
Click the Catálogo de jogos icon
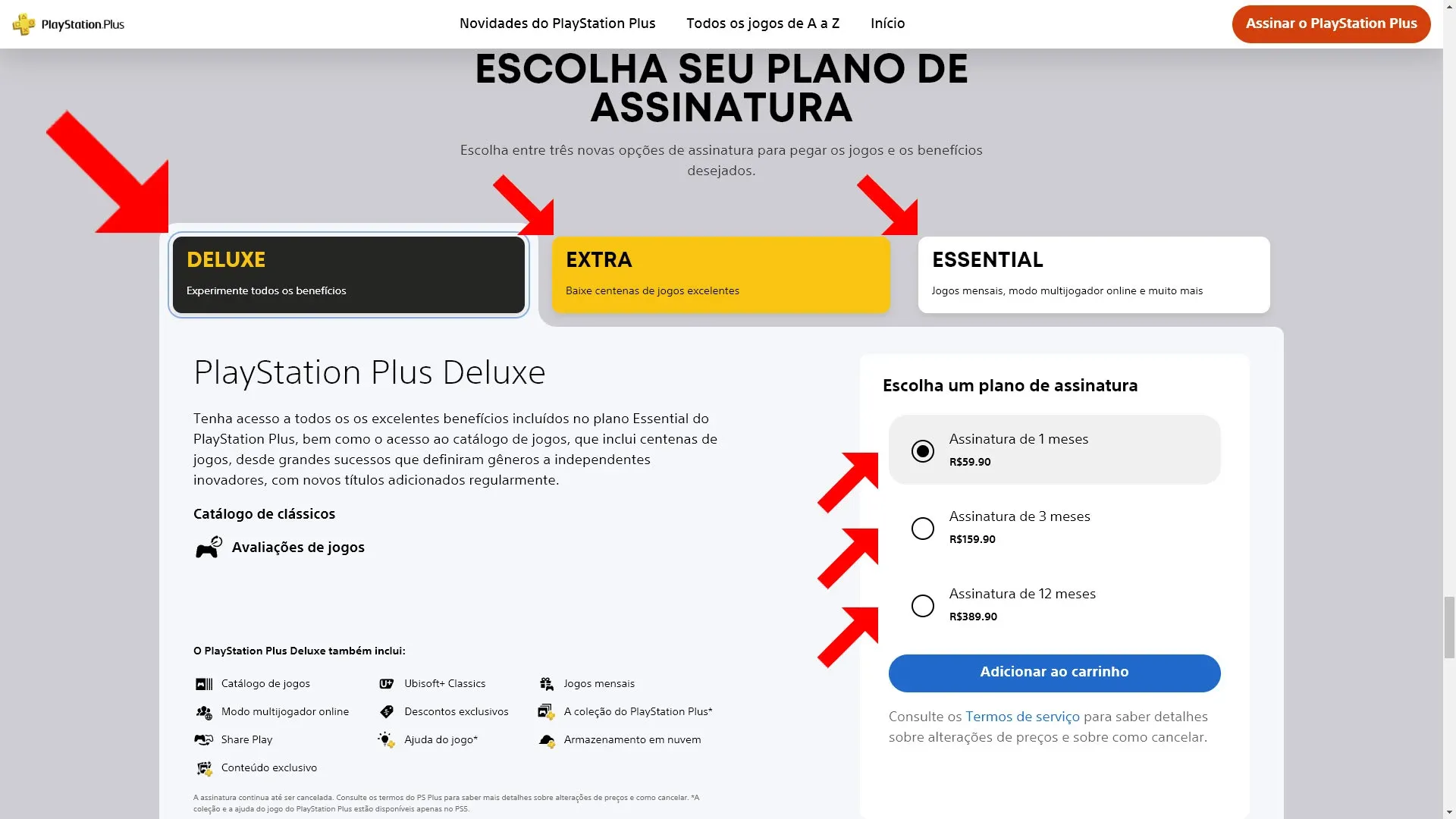(204, 683)
